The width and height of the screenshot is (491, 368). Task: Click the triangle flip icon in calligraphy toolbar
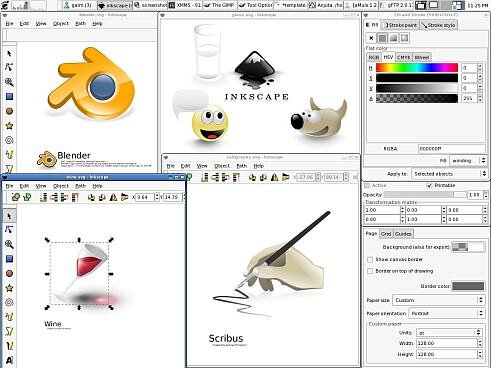274,177
